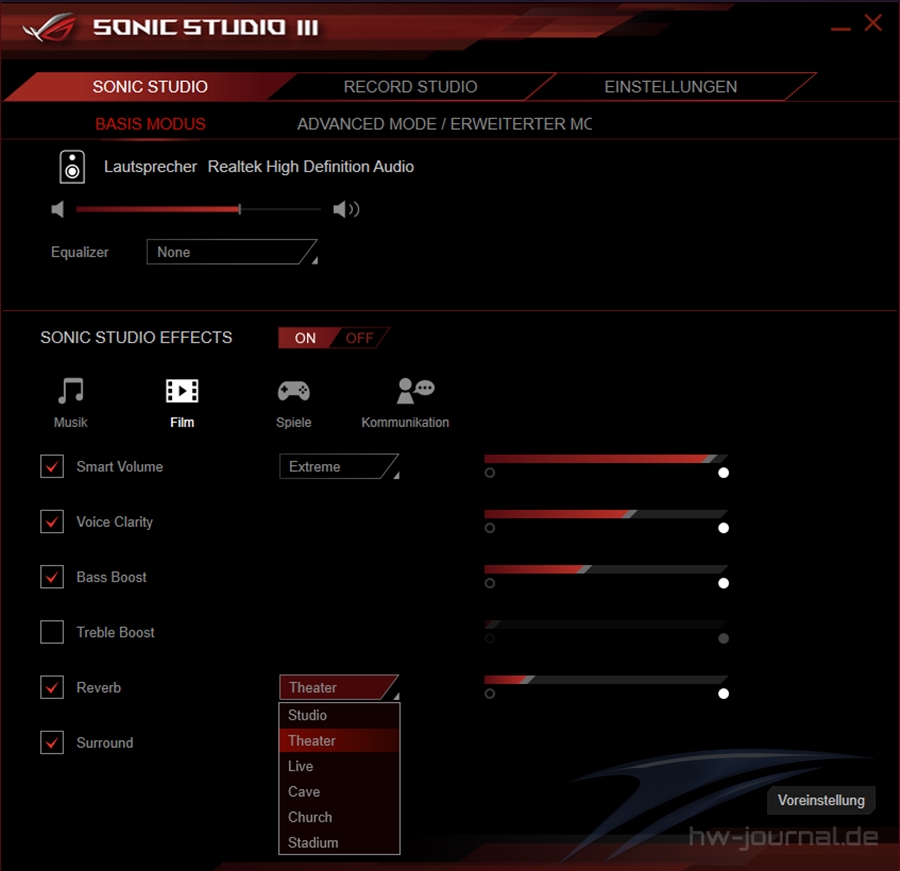Screen dimensions: 900x871
Task: Click the Lautsprecher speaker device icon
Action: pos(72,167)
